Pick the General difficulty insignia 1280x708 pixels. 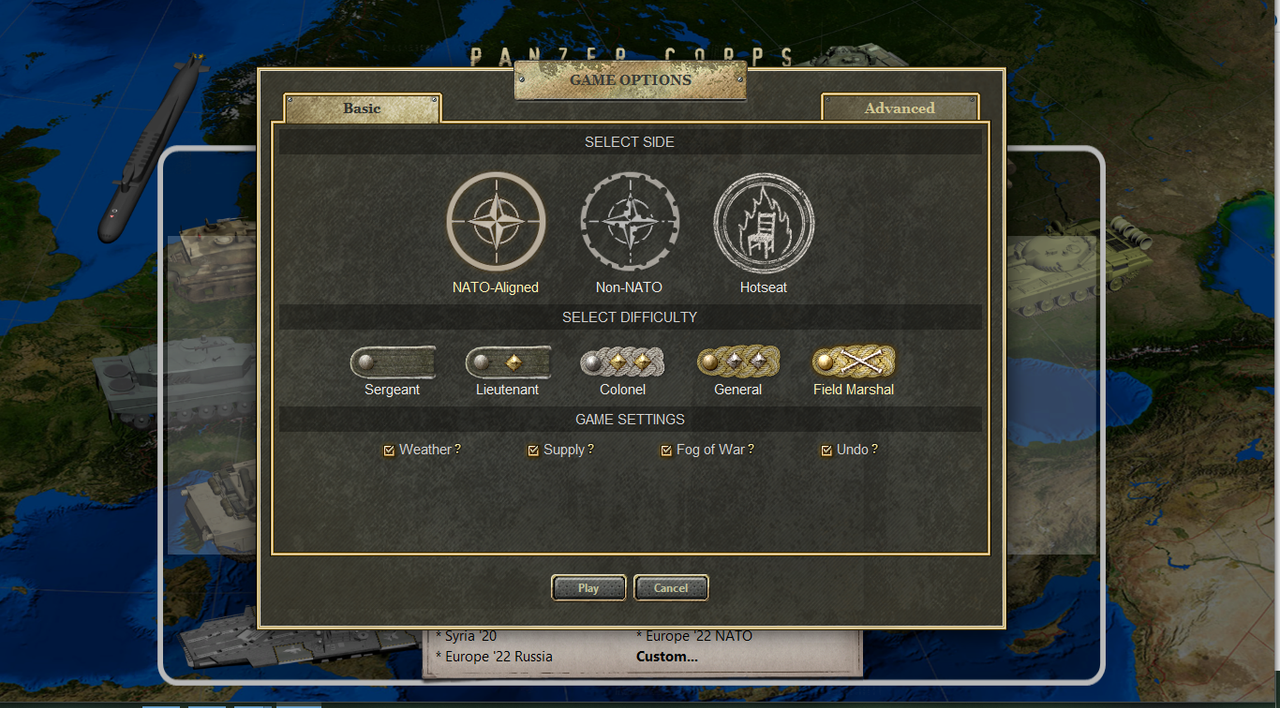[x=738, y=362]
